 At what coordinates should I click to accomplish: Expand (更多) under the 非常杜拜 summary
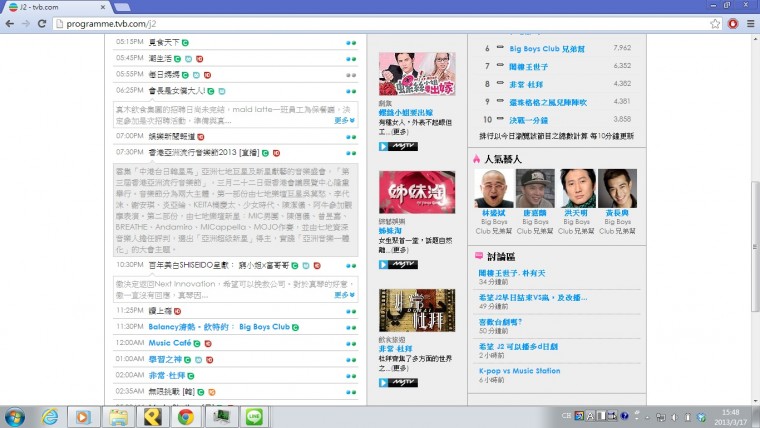pyautogui.click(x=400, y=368)
